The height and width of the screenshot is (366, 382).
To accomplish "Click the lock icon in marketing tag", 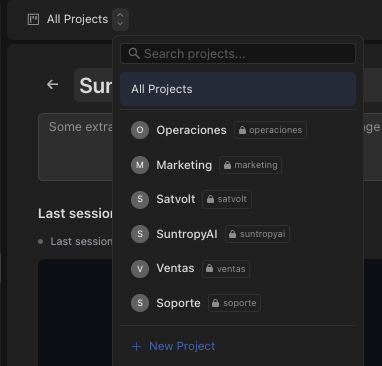I will tap(227, 165).
